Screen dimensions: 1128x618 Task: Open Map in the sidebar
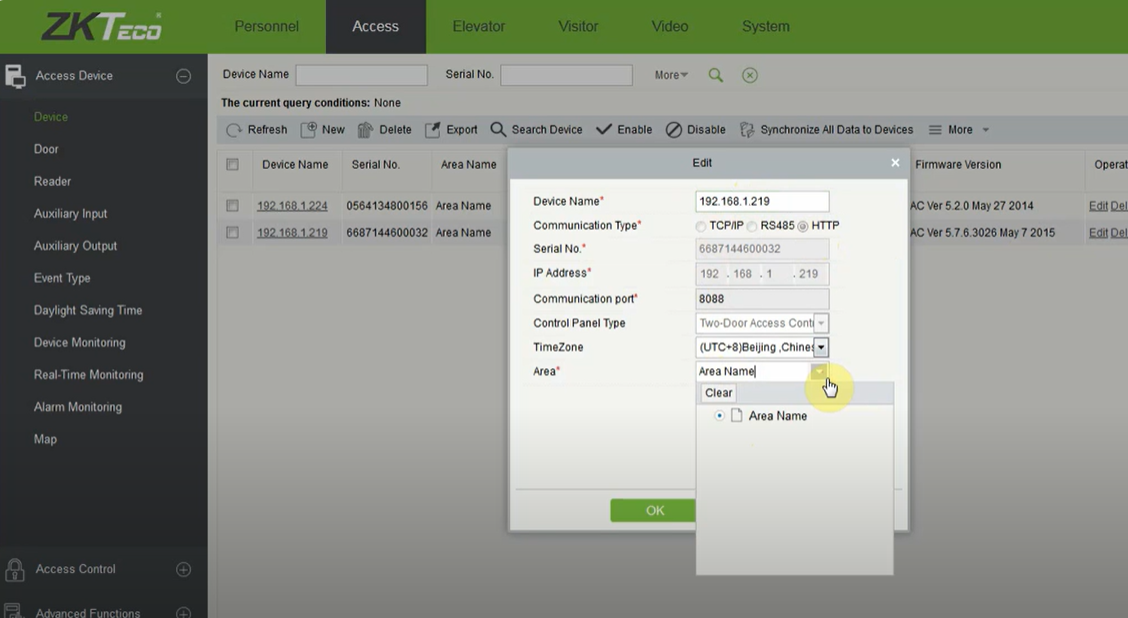tap(45, 439)
